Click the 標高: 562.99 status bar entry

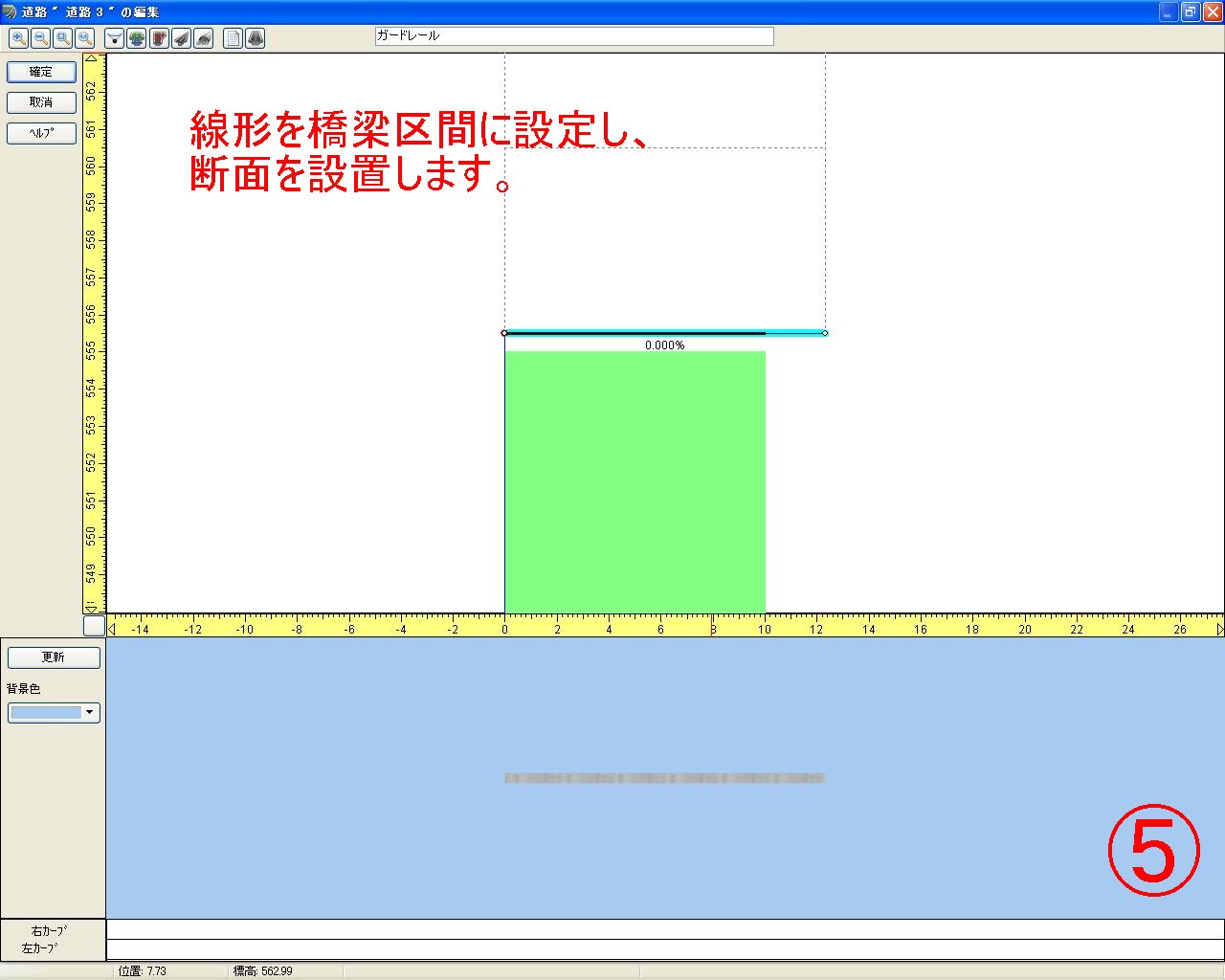coord(262,971)
